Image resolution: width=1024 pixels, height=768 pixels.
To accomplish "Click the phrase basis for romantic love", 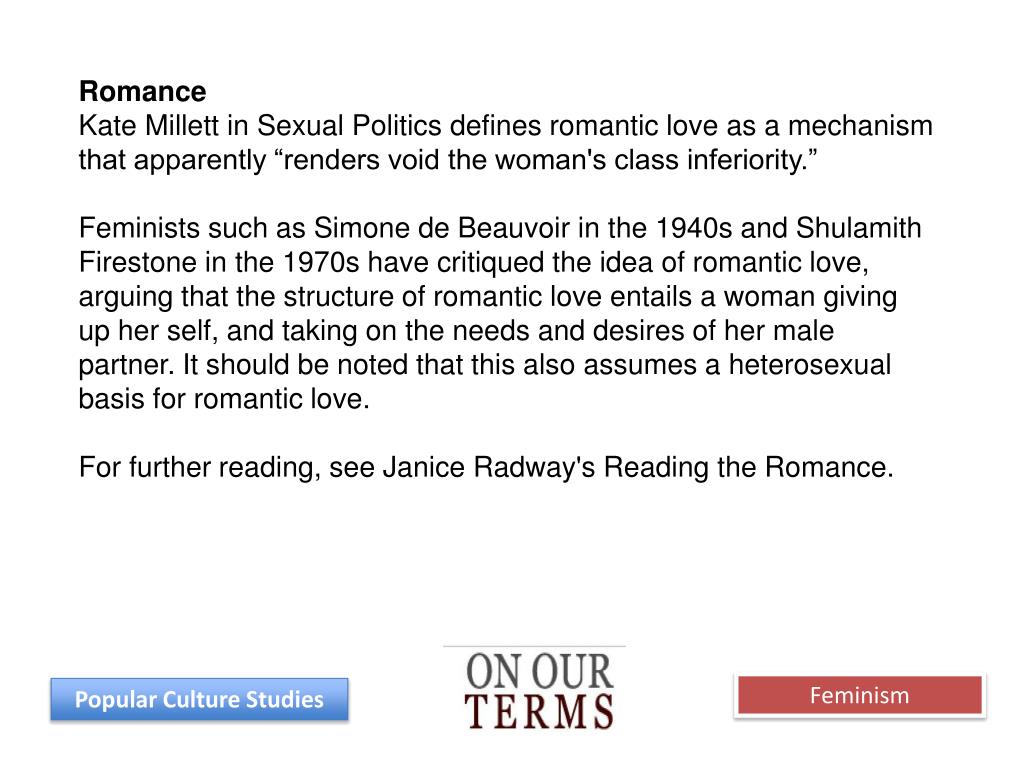I will (224, 399).
